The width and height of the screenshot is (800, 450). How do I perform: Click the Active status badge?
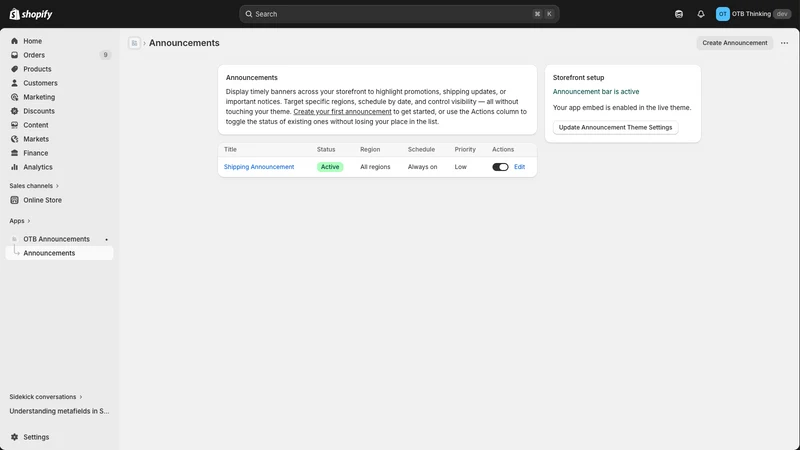pyautogui.click(x=330, y=167)
